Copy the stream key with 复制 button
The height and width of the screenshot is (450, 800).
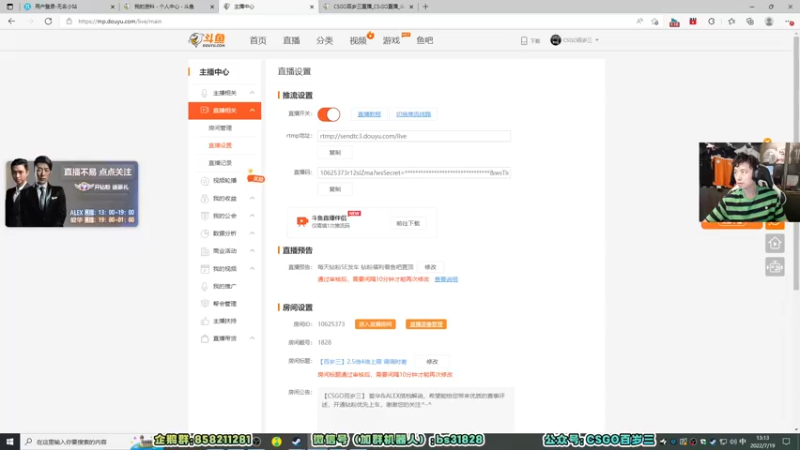(335, 189)
